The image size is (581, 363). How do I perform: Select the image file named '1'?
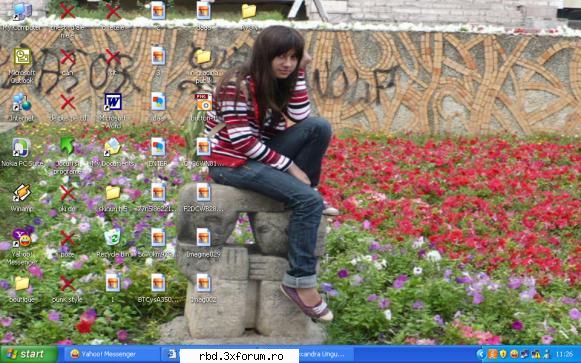pyautogui.click(x=112, y=283)
